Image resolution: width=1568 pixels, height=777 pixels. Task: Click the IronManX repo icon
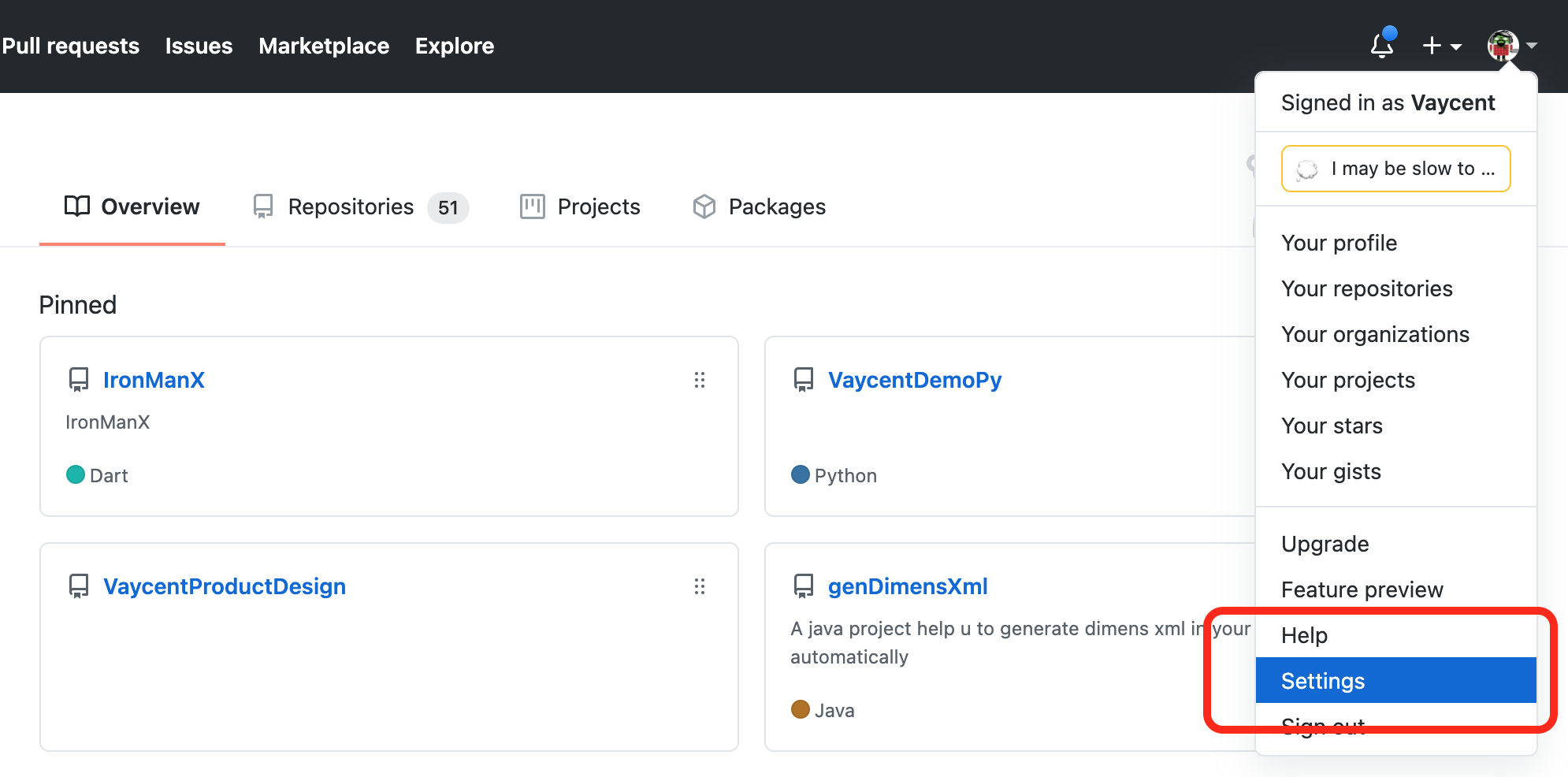[79, 380]
